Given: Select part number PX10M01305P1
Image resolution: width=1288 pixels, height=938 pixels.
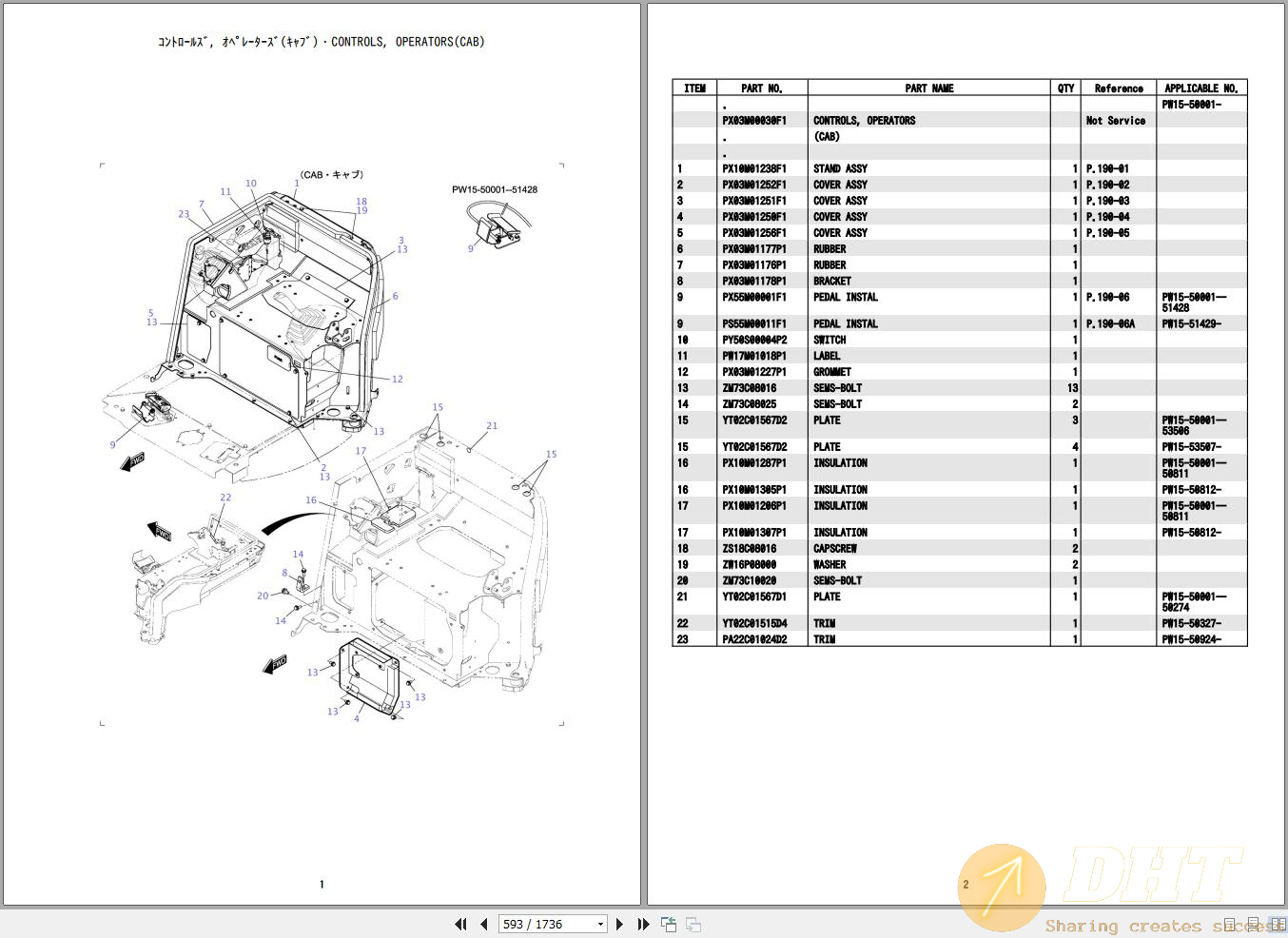Looking at the screenshot, I should tap(754, 490).
